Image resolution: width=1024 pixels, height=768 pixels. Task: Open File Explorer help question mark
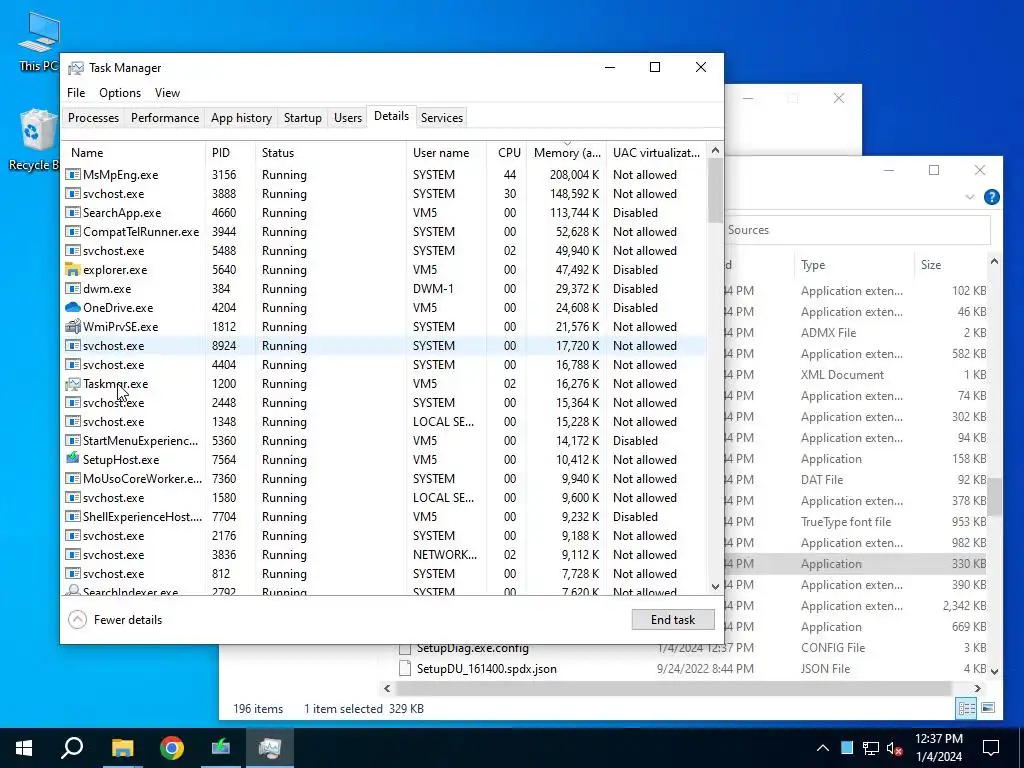tap(991, 197)
